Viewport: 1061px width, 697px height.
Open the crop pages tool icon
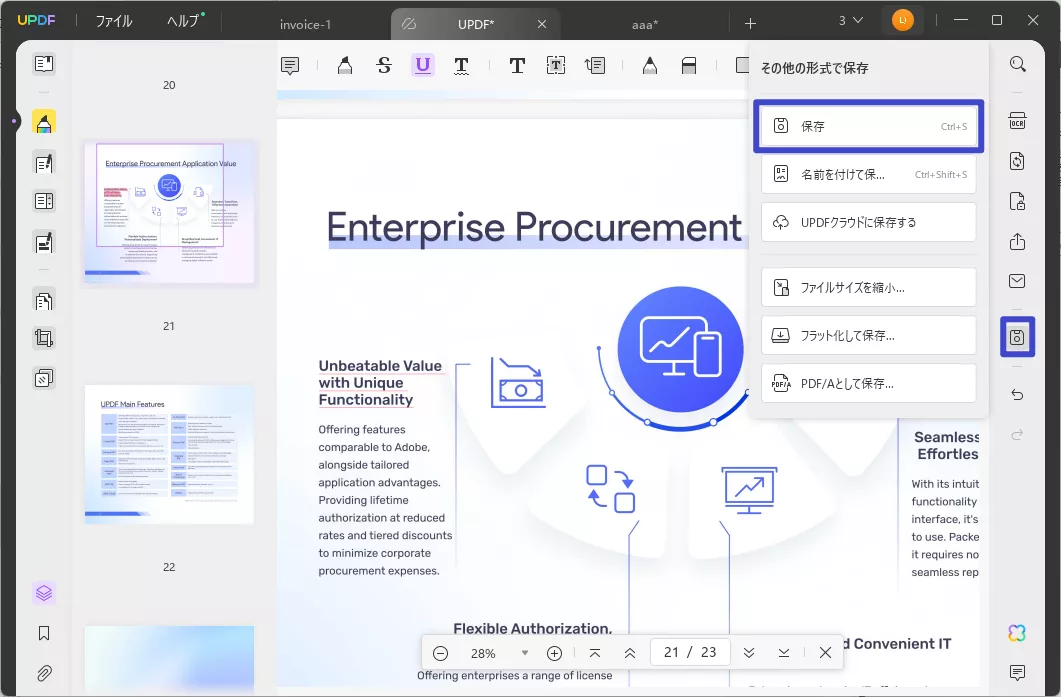[x=44, y=338]
